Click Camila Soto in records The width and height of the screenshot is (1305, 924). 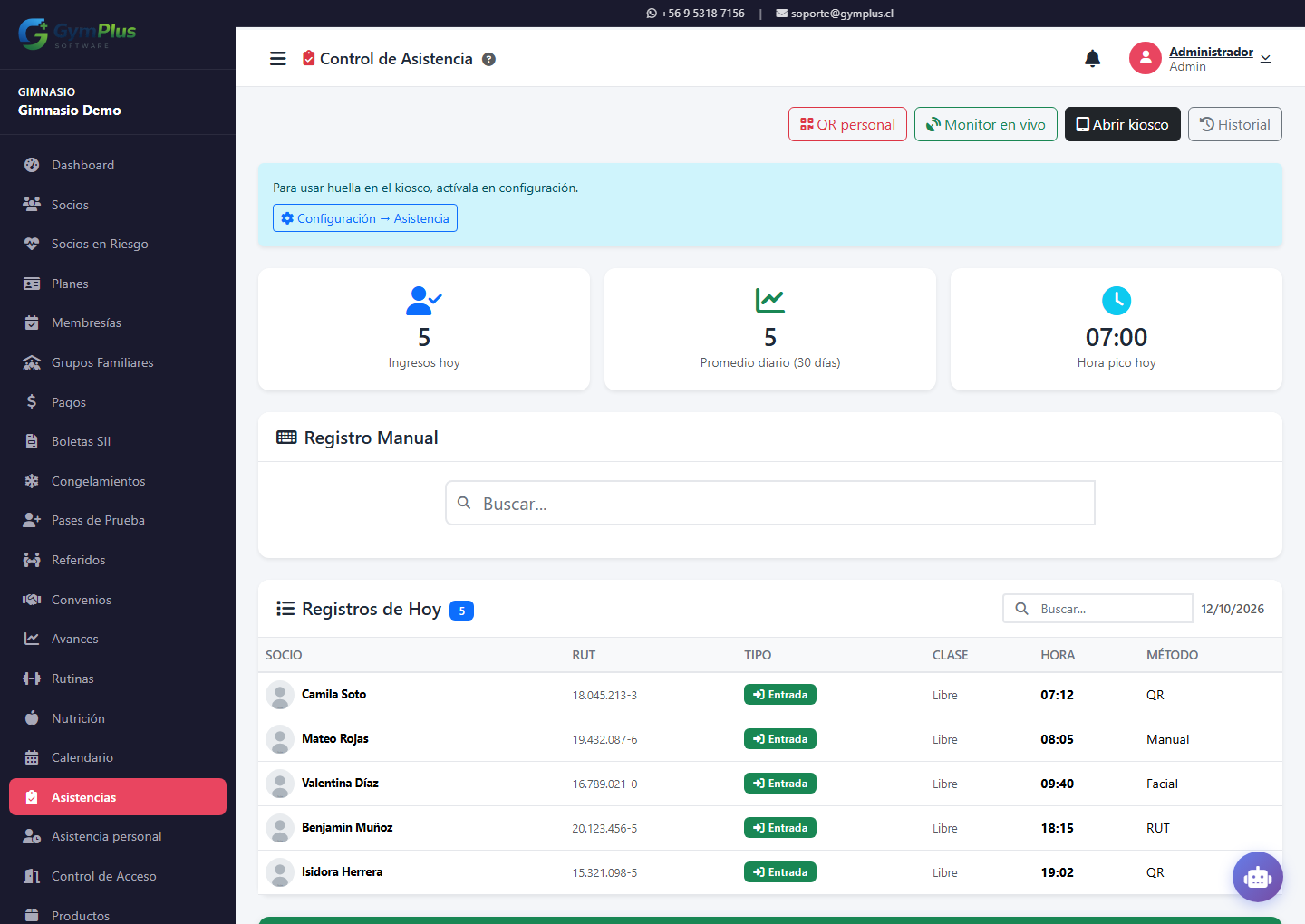[333, 694]
